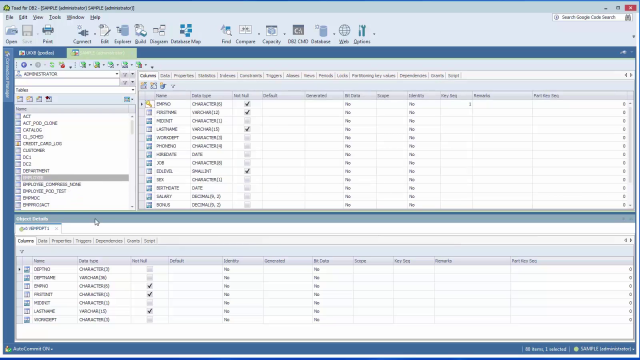This screenshot has height=360, width=640.
Task: Toggle Not Null checkbox for FIRSTNME in upper grid
Action: tap(247, 112)
